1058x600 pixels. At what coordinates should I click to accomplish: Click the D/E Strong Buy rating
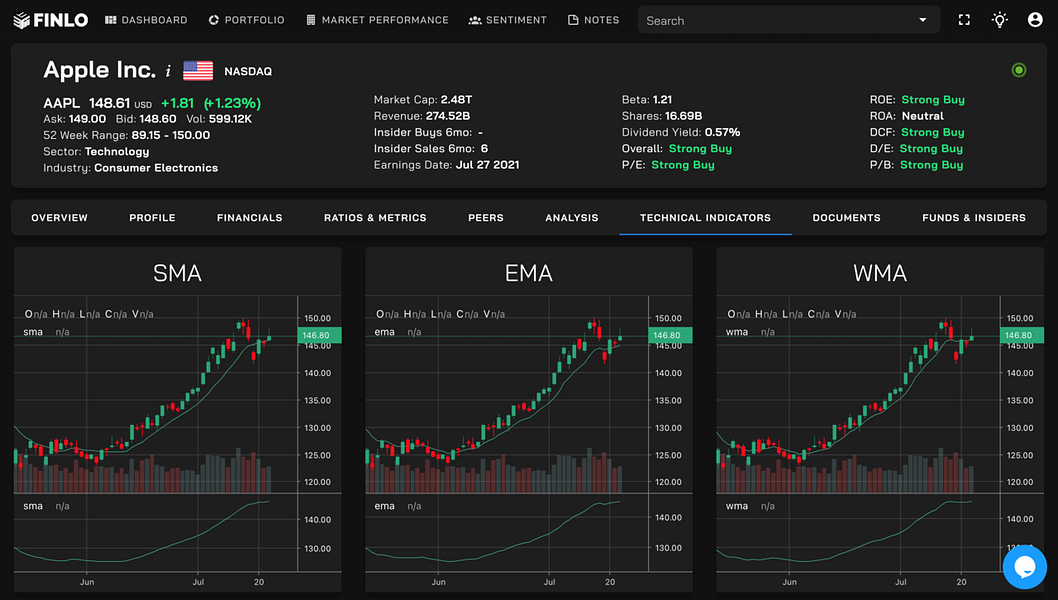click(x=931, y=148)
